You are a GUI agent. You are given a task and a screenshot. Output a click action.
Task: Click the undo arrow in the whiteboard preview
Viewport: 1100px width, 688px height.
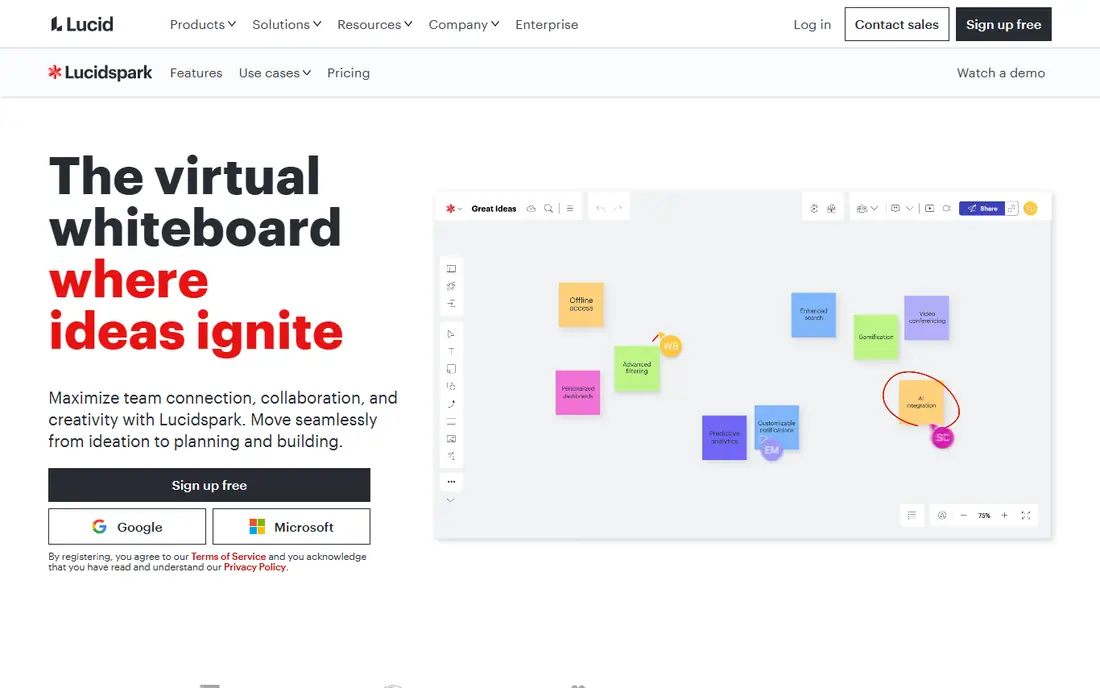601,208
